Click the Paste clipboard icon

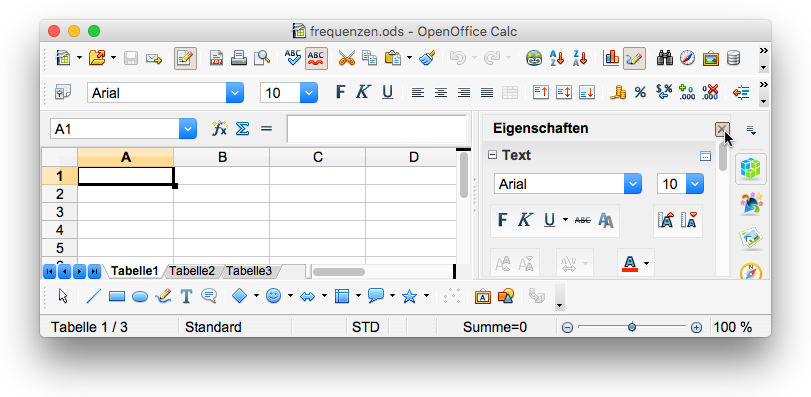[x=393, y=58]
